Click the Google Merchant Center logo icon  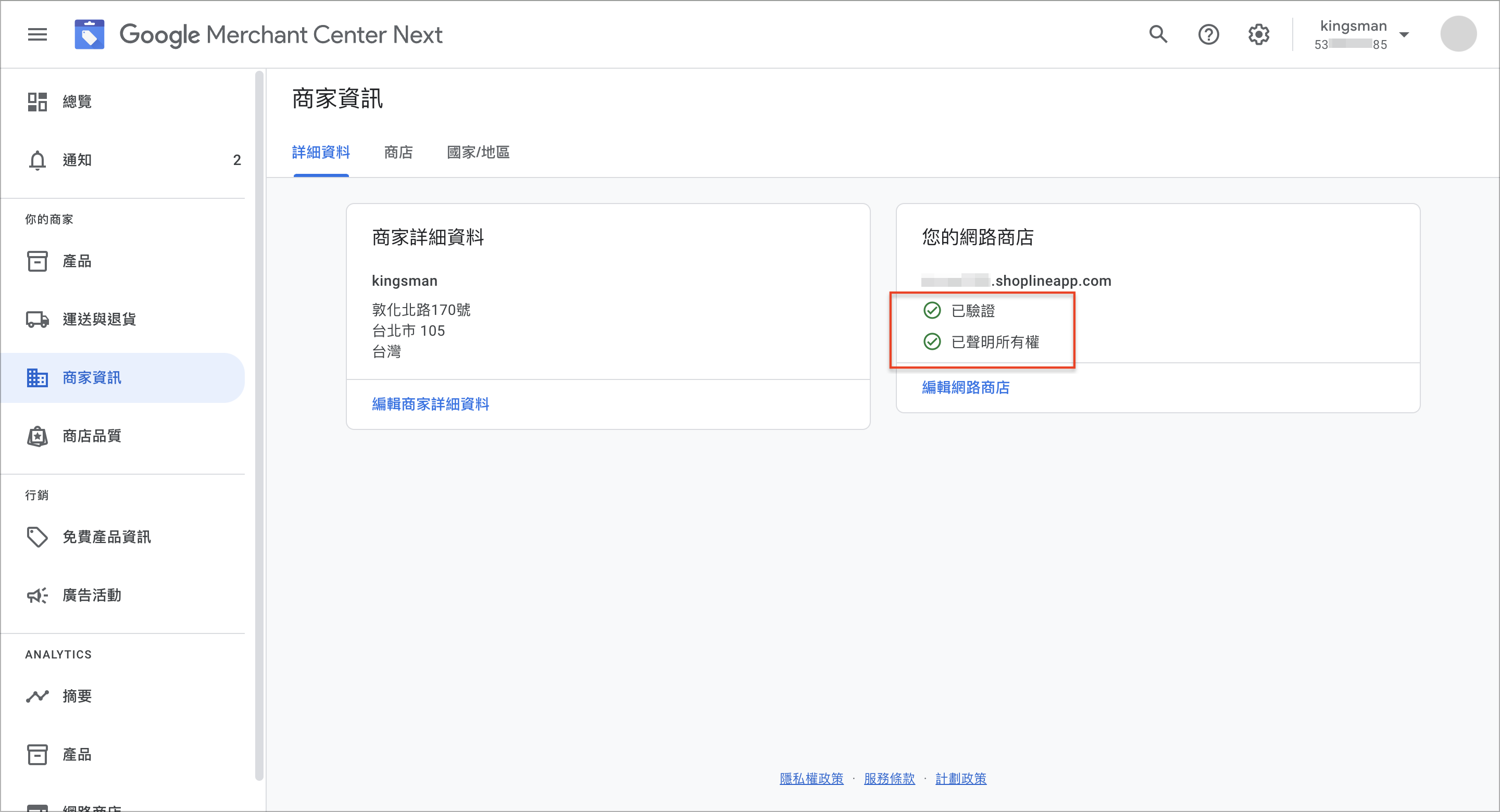point(89,35)
